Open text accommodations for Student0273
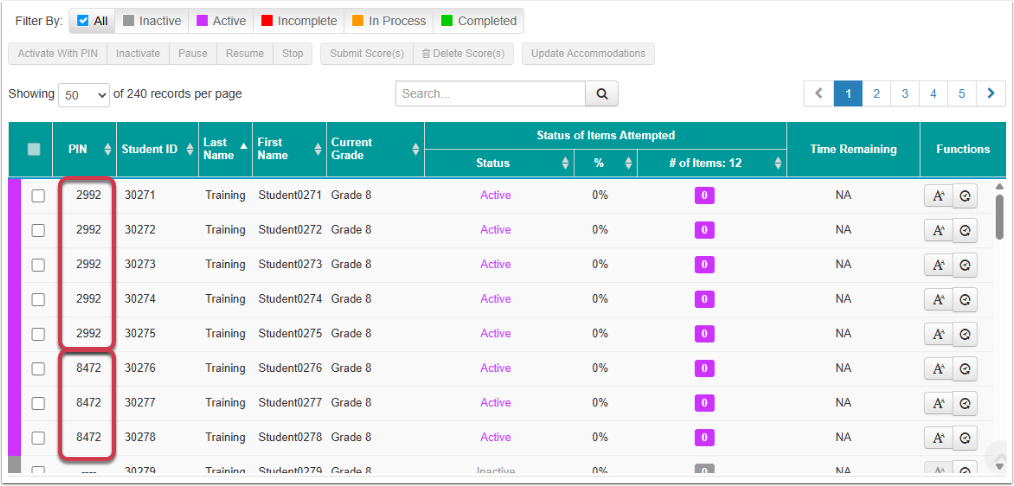1014x486 pixels. click(938, 265)
